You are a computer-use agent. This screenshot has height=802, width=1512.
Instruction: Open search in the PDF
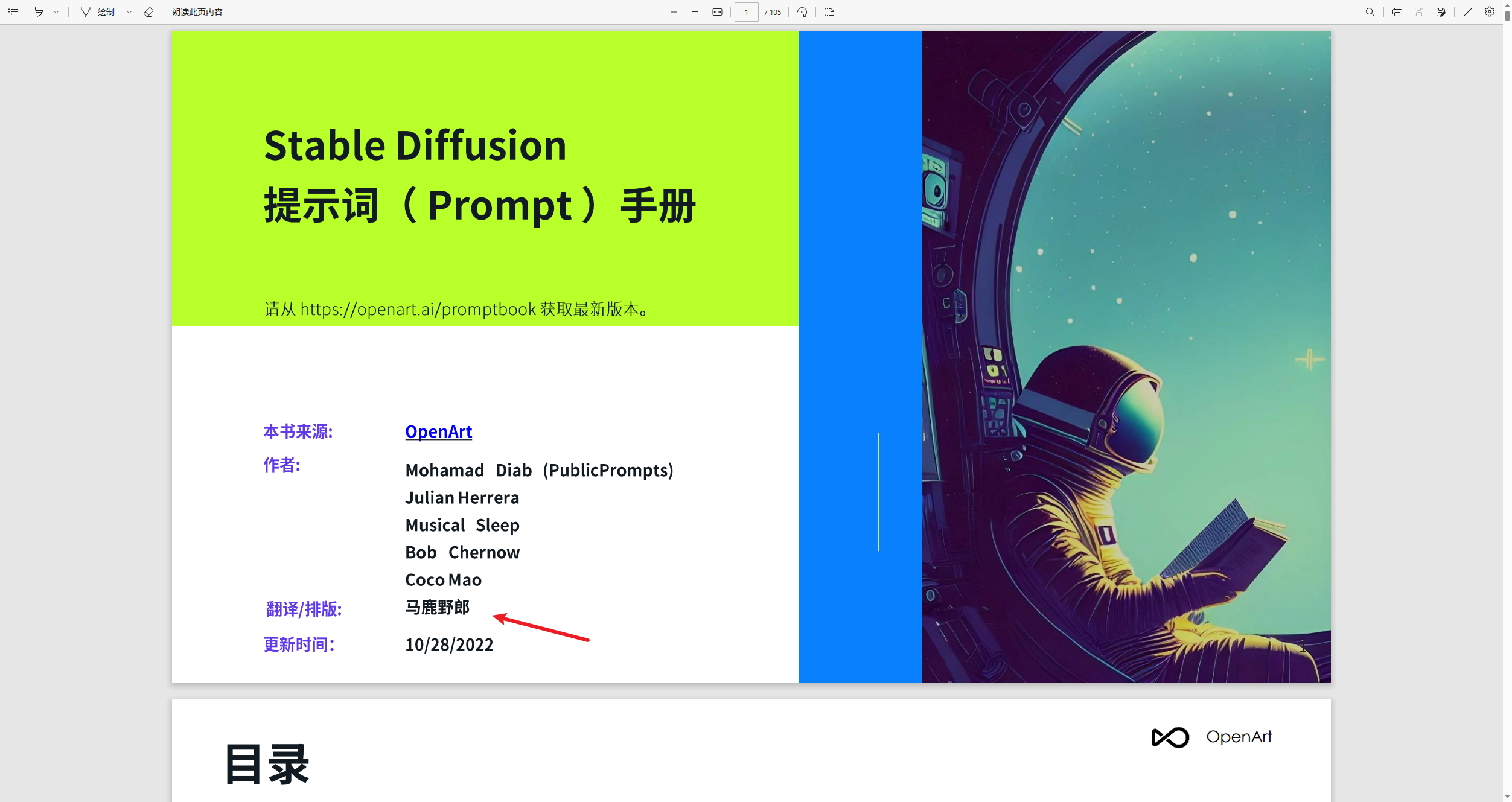click(1370, 12)
